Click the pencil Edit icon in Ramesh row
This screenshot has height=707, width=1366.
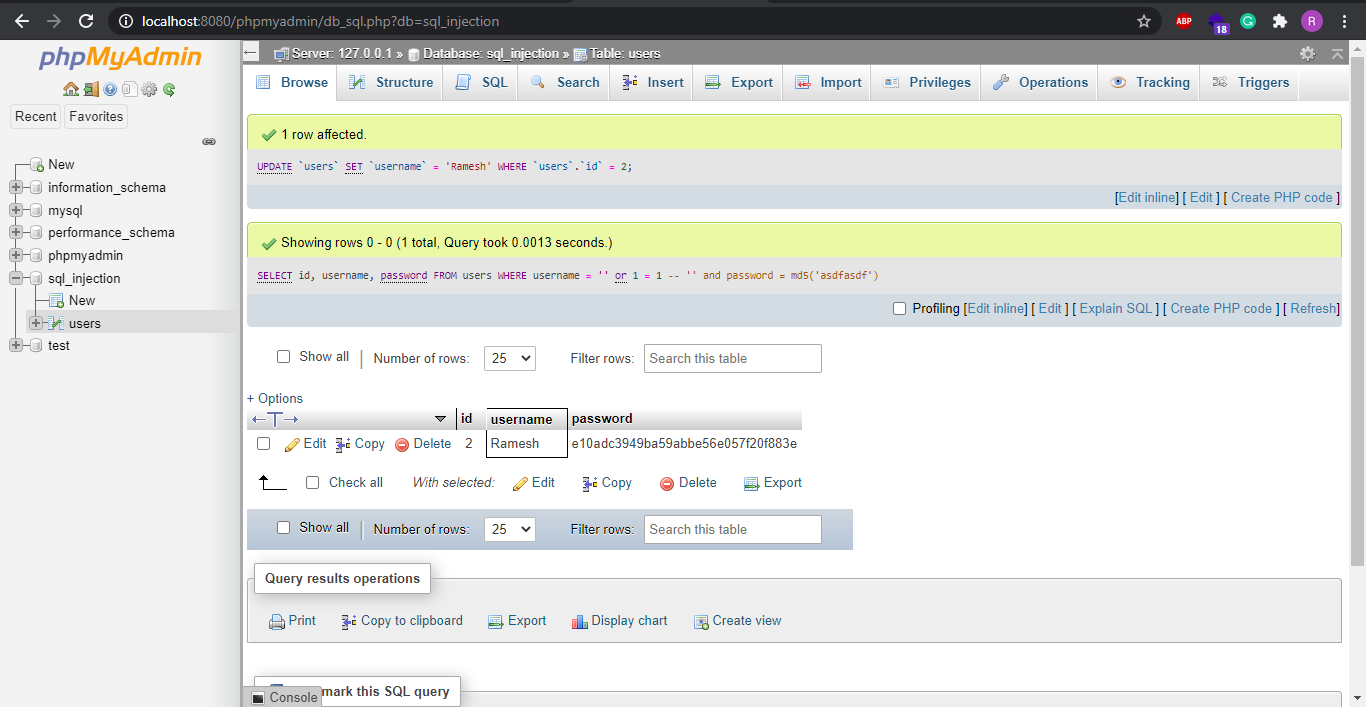pyautogui.click(x=292, y=444)
